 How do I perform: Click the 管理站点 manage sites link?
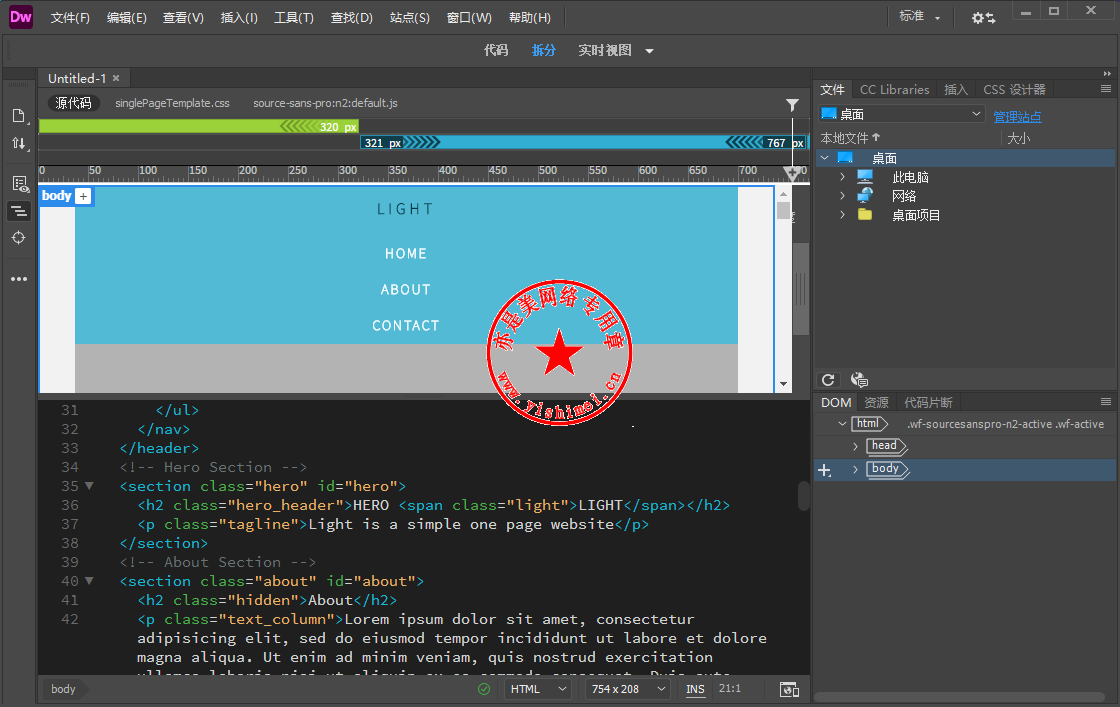pyautogui.click(x=1017, y=116)
